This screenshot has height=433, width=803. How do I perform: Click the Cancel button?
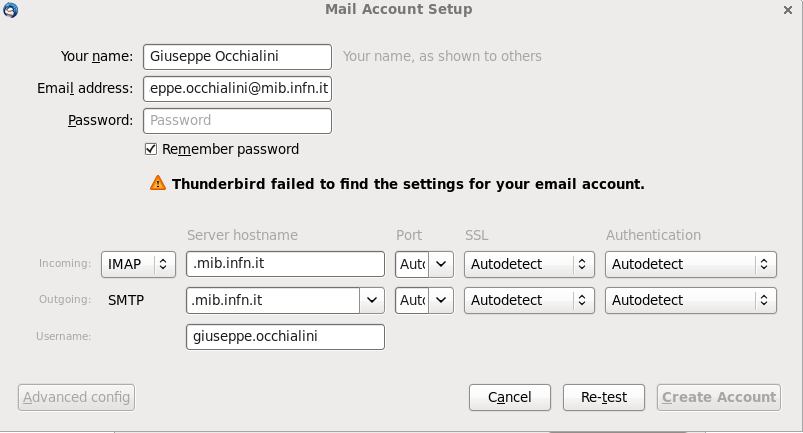point(510,397)
